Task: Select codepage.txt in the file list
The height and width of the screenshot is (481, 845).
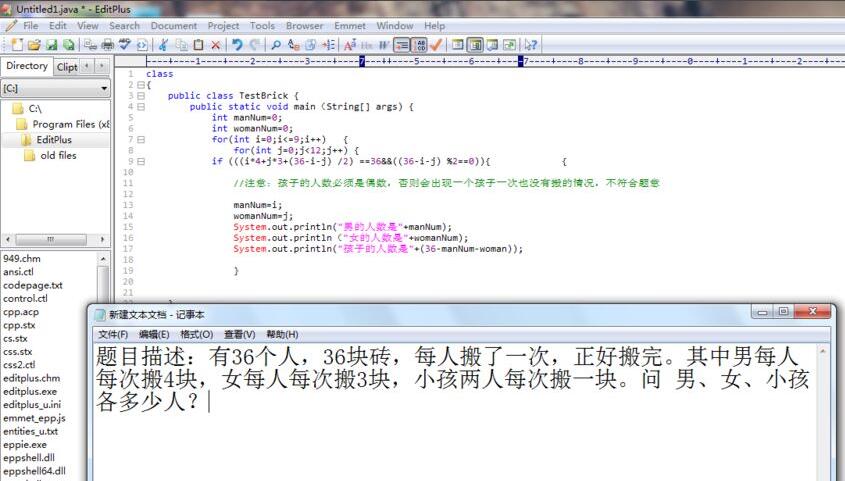Action: [x=32, y=285]
